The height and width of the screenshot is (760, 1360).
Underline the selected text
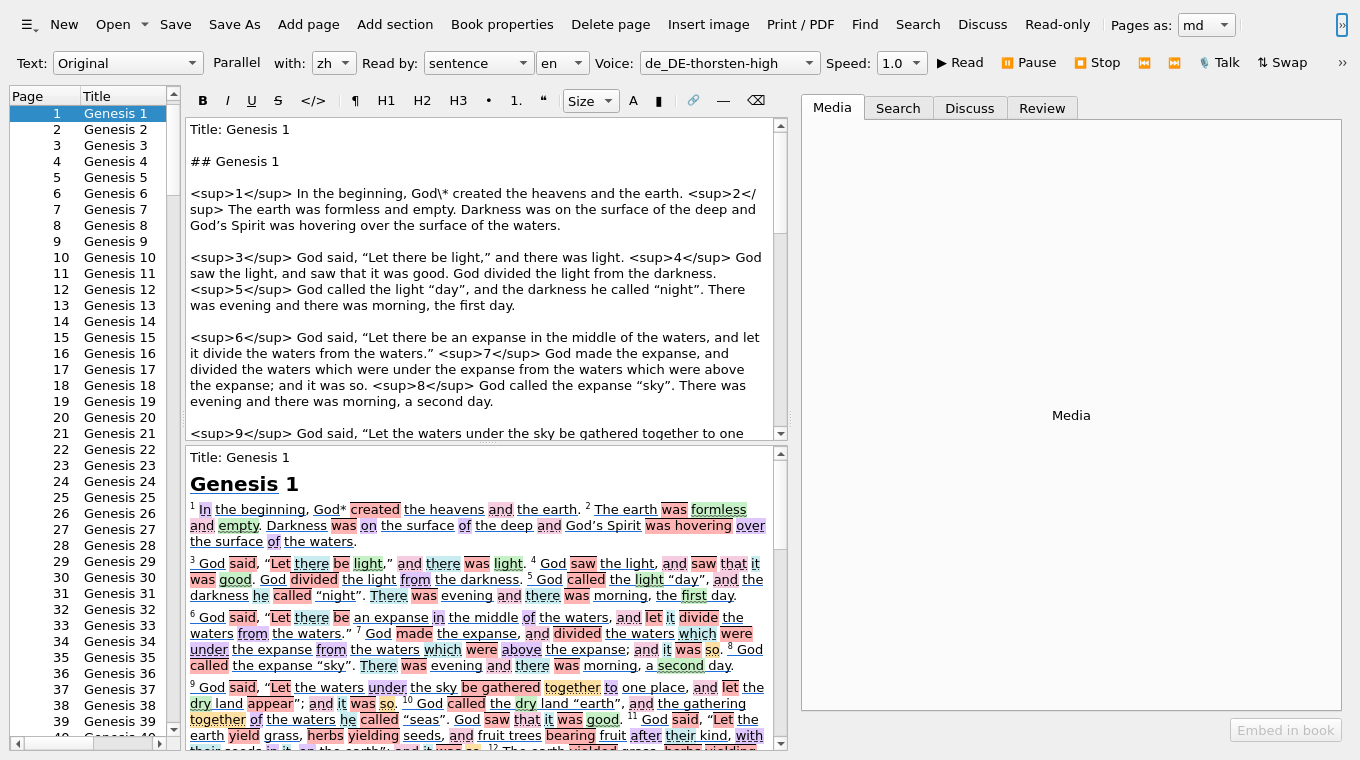251,100
